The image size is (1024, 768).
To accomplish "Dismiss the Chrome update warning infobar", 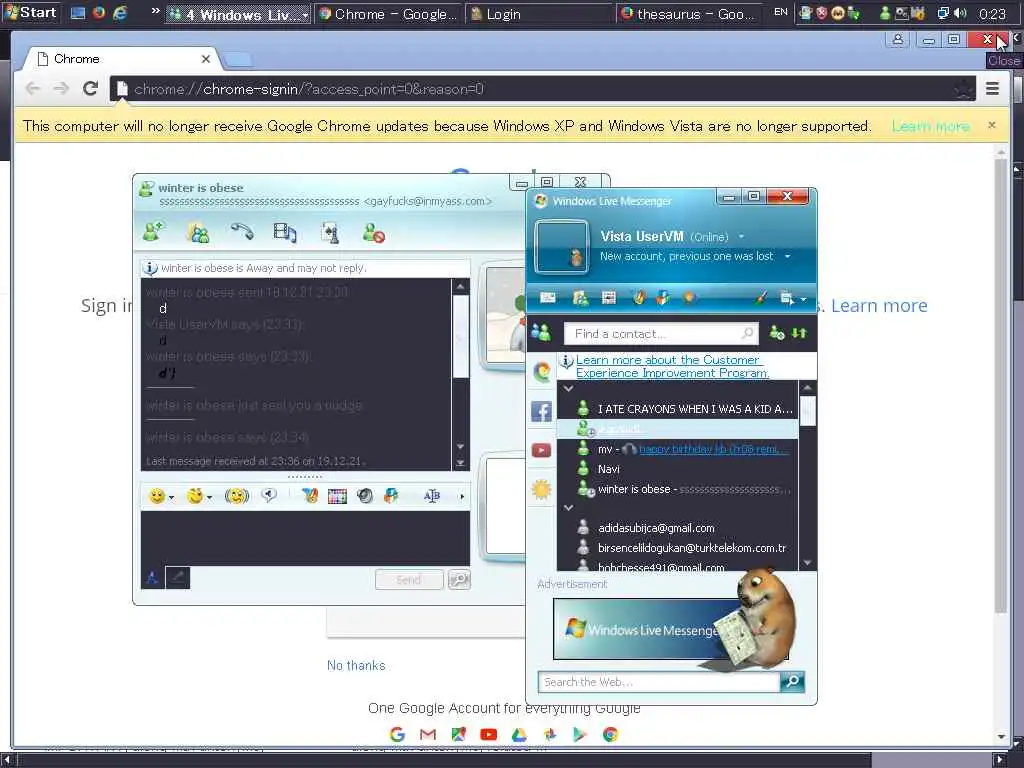I will [x=991, y=125].
